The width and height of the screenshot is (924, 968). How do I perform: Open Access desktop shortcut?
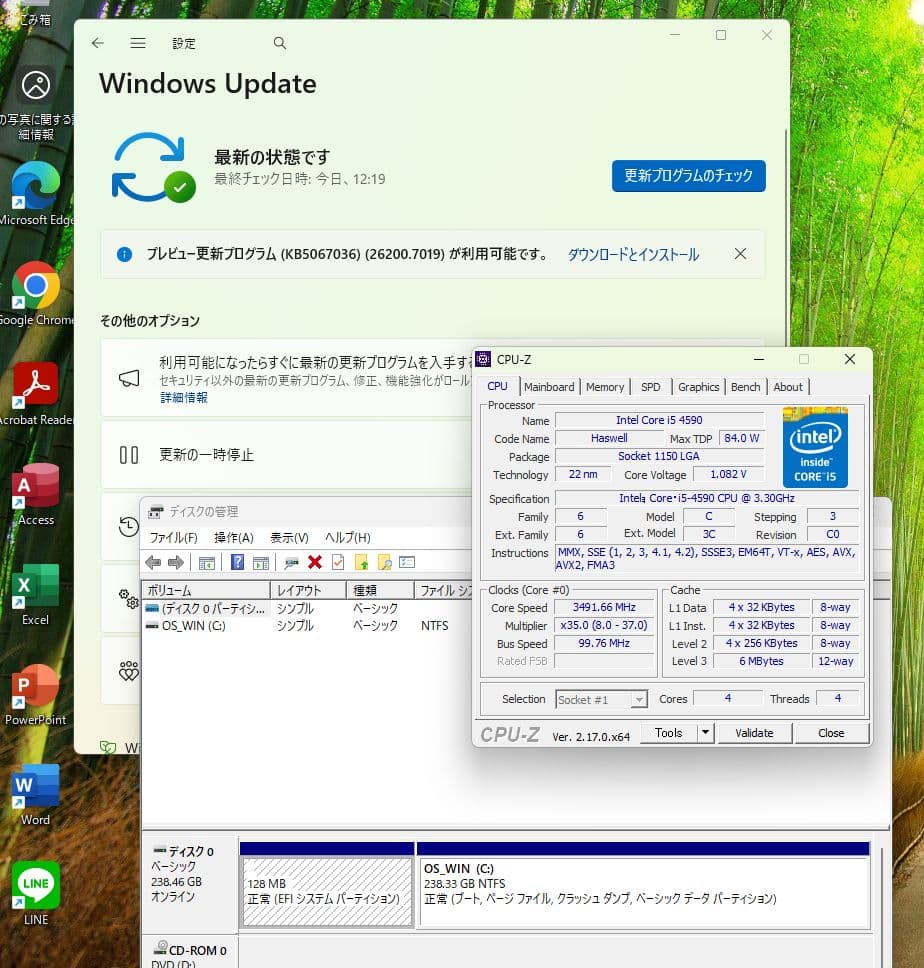click(36, 495)
